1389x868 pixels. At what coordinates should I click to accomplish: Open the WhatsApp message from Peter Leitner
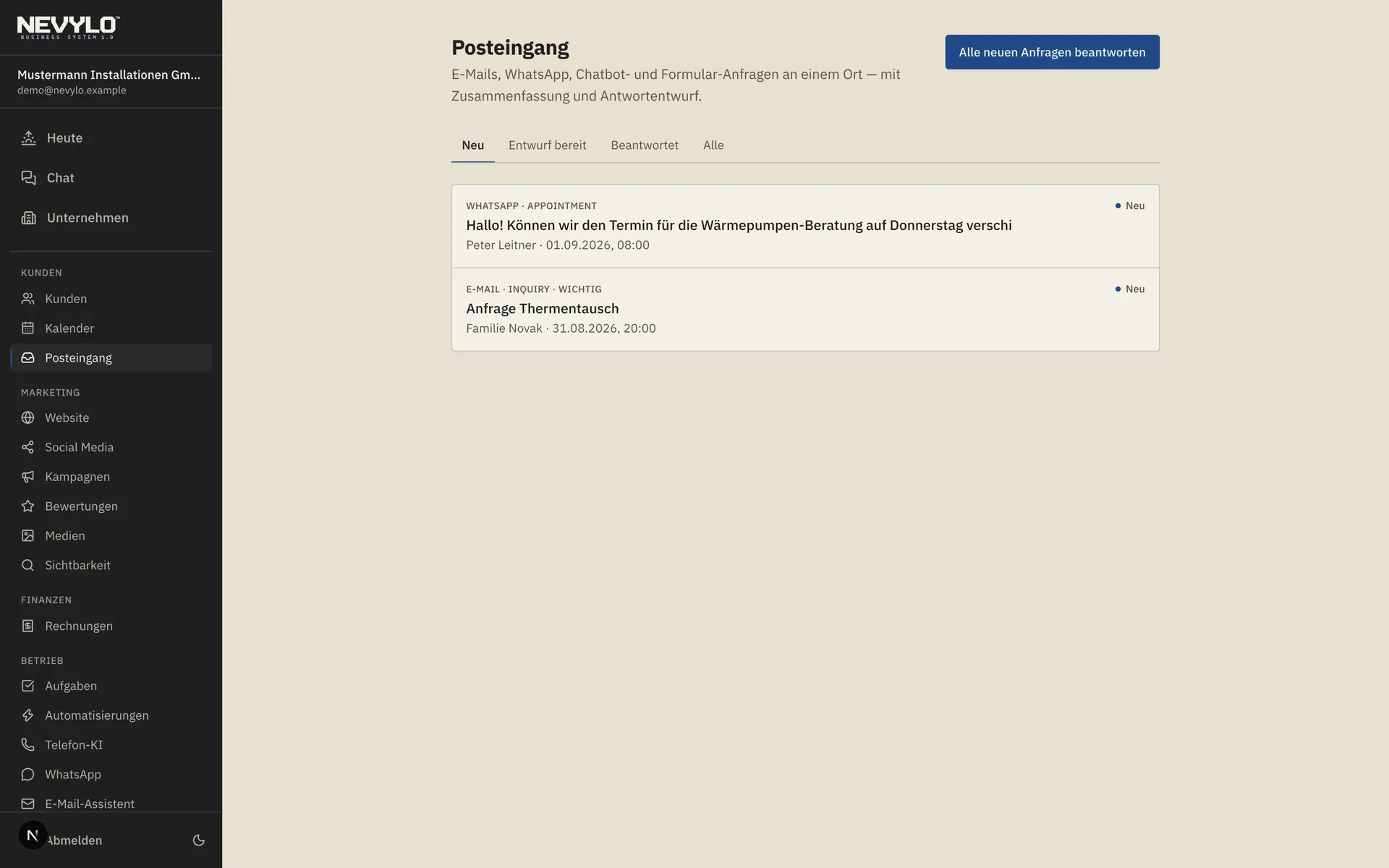pyautogui.click(x=805, y=226)
